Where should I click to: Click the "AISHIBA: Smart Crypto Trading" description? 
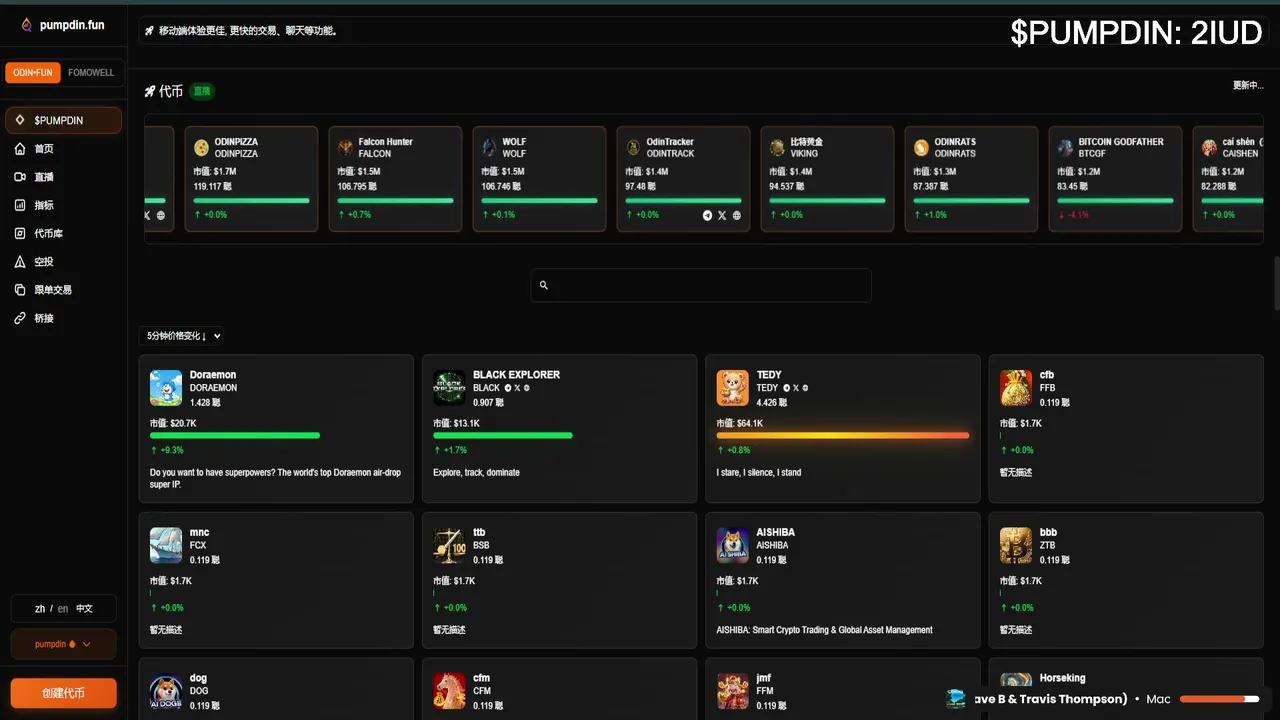(x=825, y=630)
